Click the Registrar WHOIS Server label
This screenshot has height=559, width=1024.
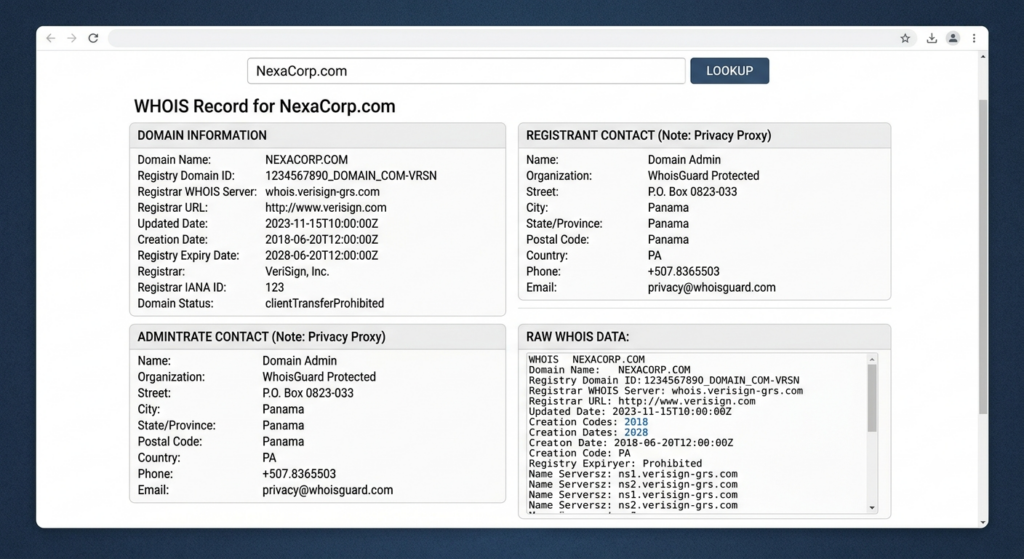(197, 192)
